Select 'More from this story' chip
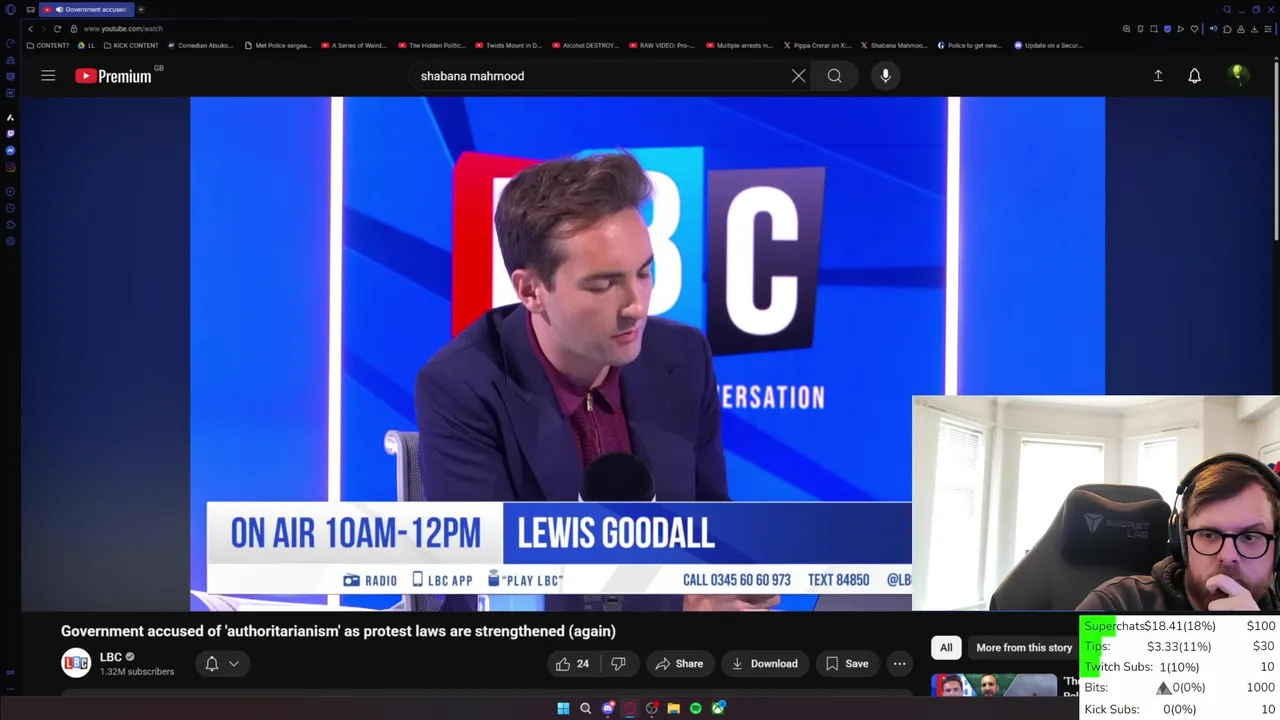 point(1024,648)
